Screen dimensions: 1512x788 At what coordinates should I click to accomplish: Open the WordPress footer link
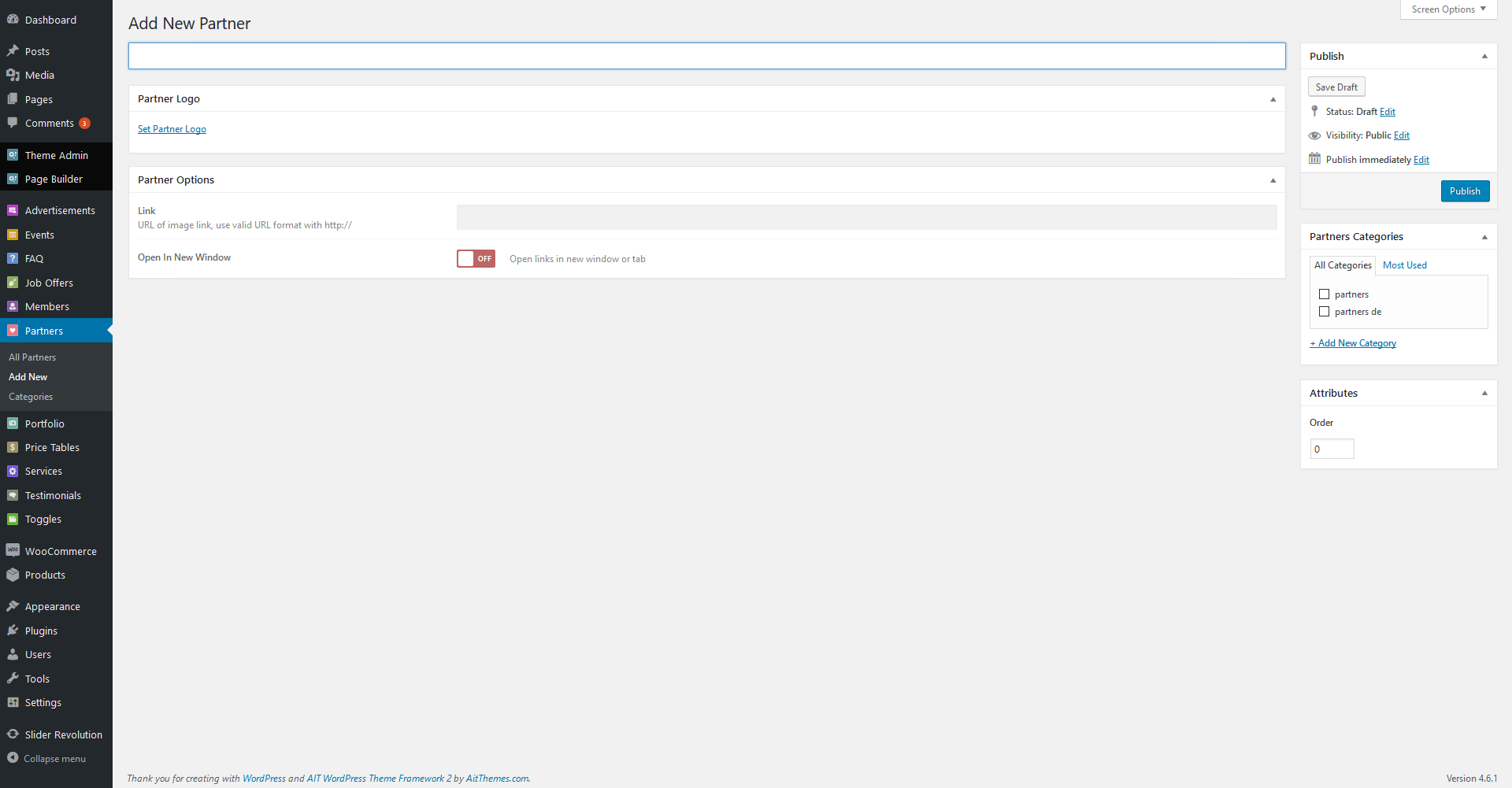coord(264,779)
